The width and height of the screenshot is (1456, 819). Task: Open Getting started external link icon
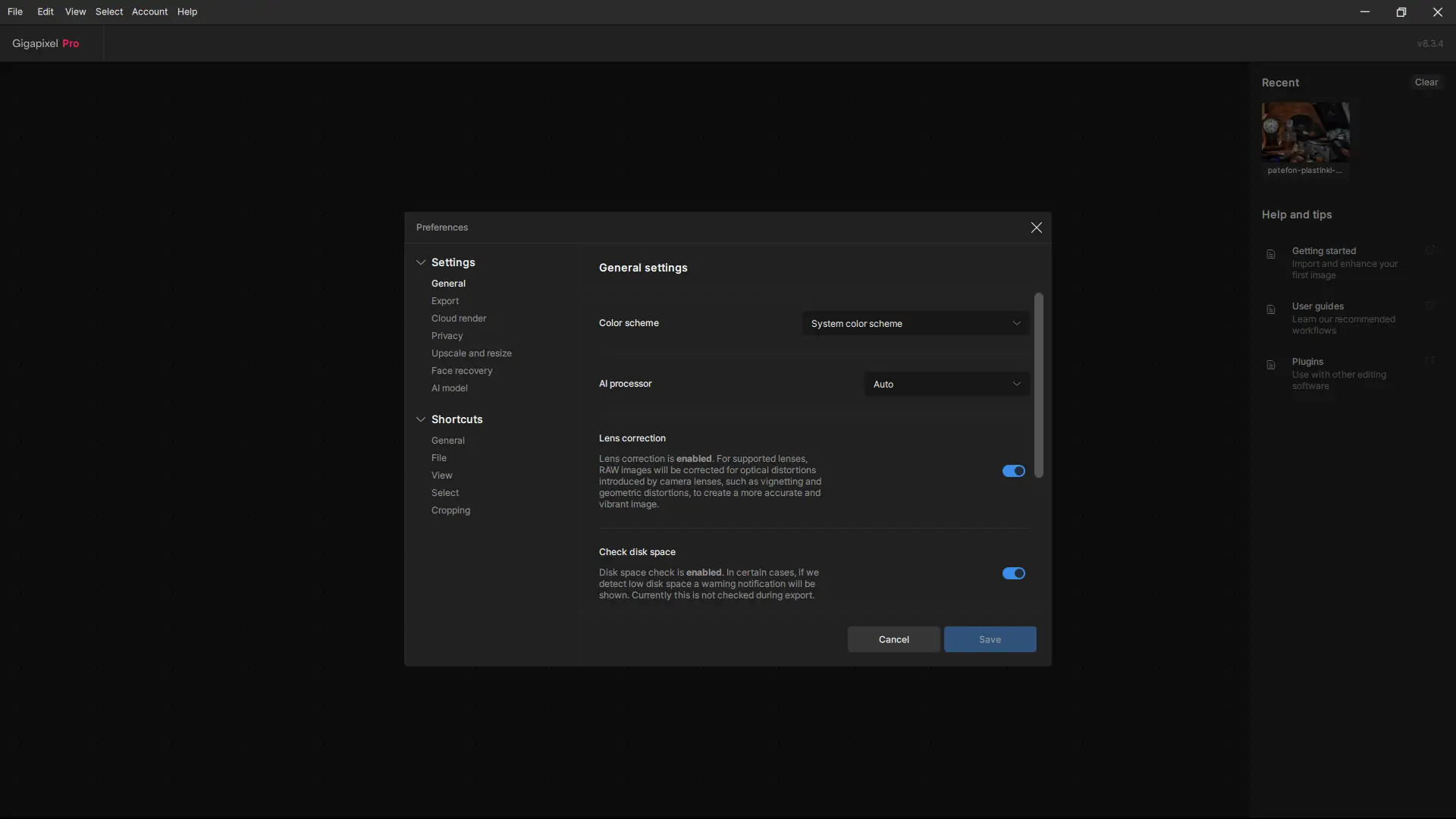point(1429,250)
